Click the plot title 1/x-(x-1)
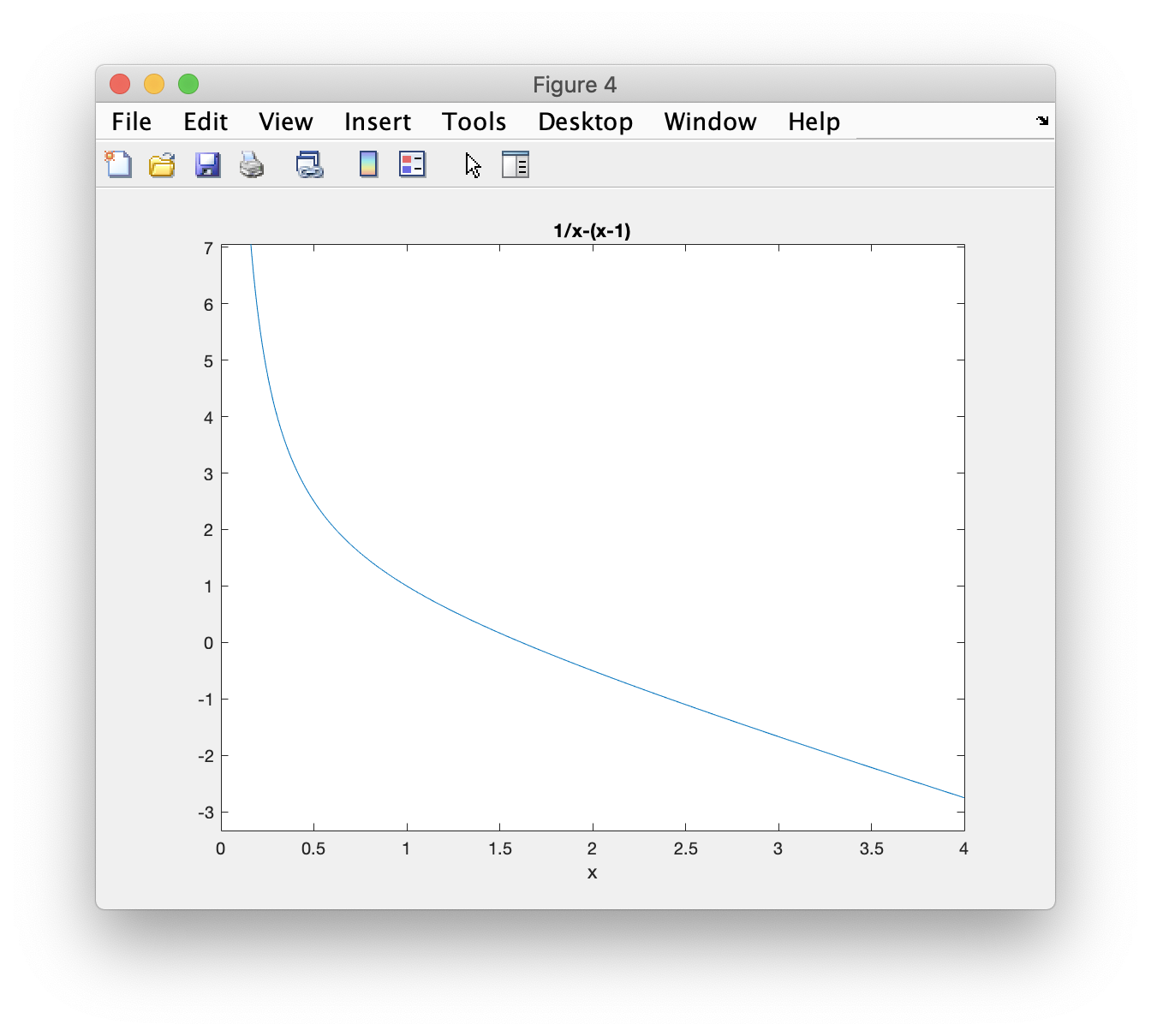This screenshot has height=1036, width=1151. pyautogui.click(x=592, y=230)
